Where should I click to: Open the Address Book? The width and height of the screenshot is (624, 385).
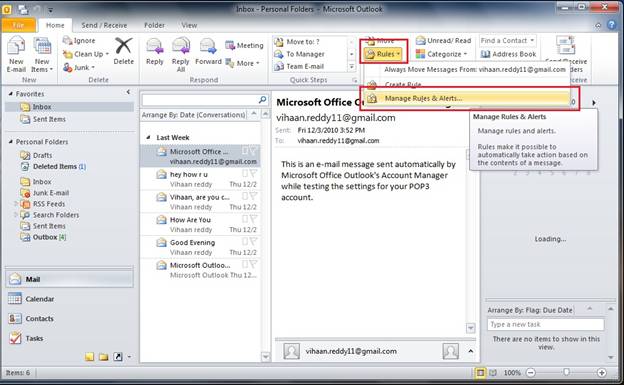point(508,54)
